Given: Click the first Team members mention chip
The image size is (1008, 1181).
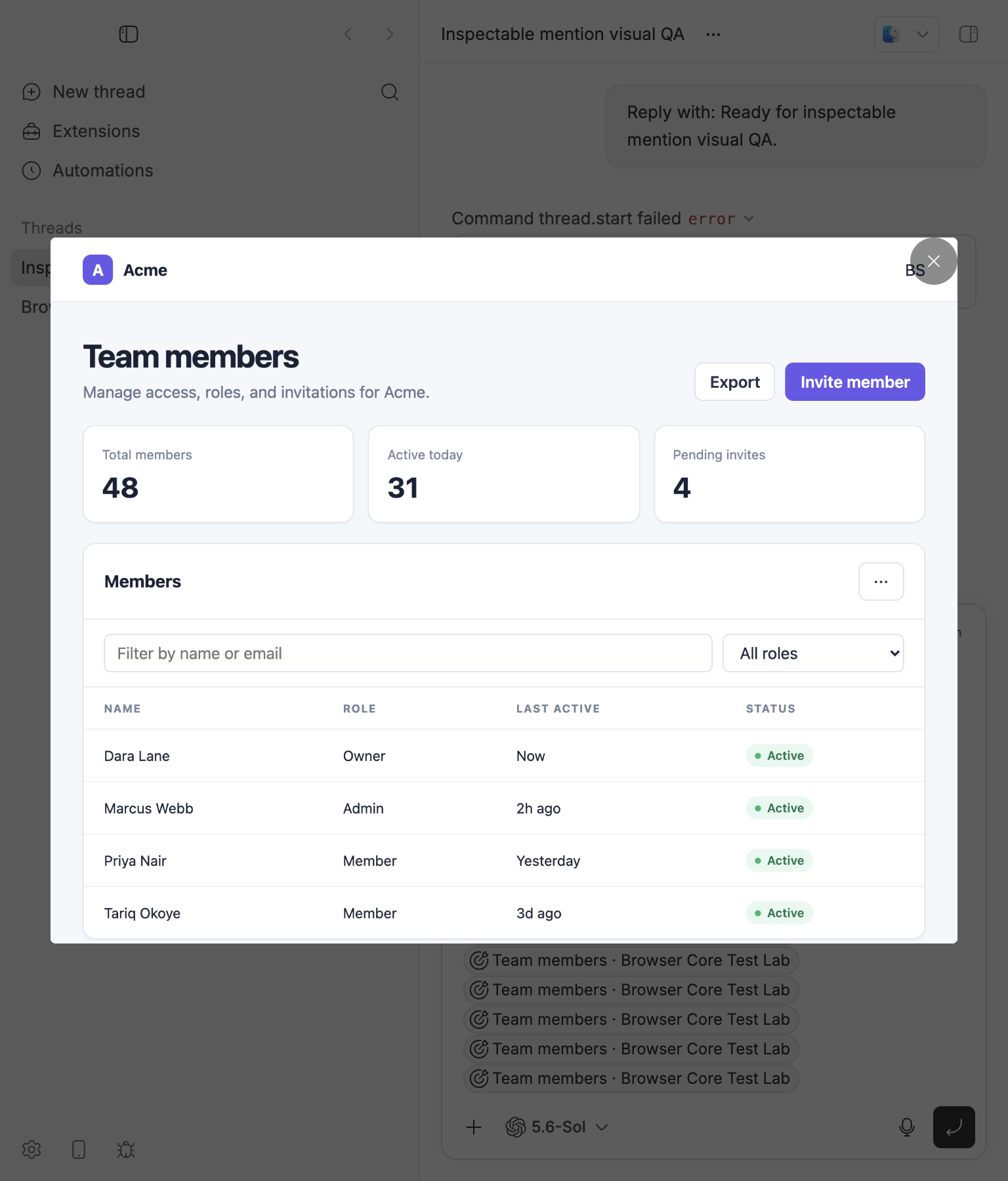Looking at the screenshot, I should (x=631, y=961).
